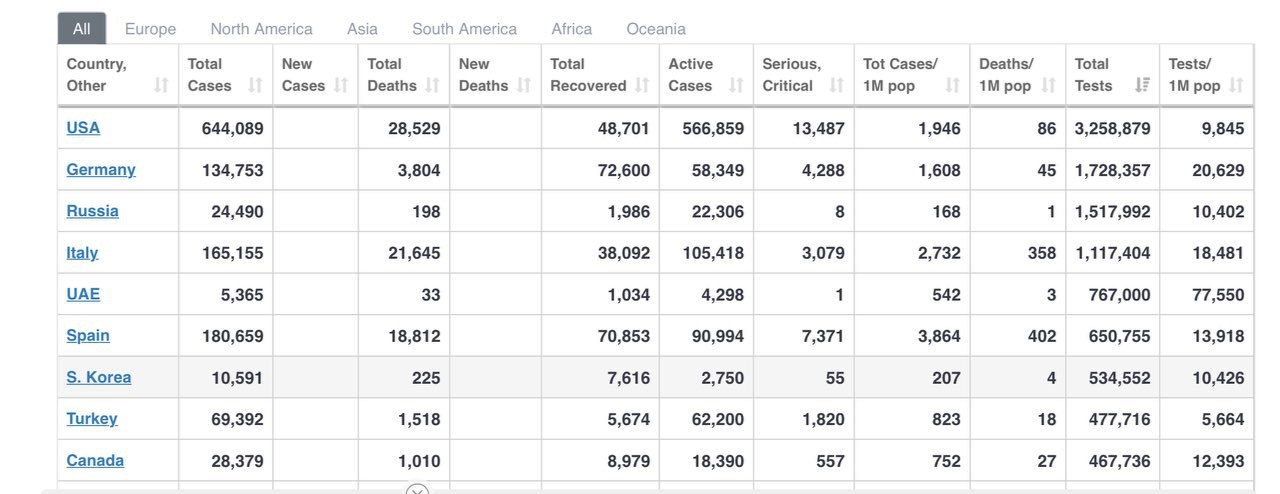Screen dimensions: 1280x494
Task: Click Italy cases per million 2,732
Action: coord(939,253)
